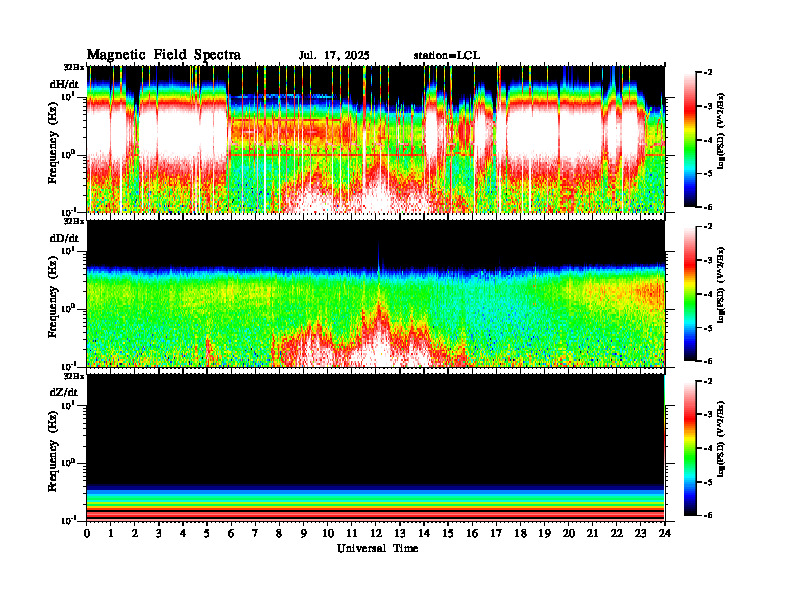Click the "8" hour tick label
Image resolution: width=792 pixels, height=612 pixels.
pyautogui.click(x=279, y=533)
